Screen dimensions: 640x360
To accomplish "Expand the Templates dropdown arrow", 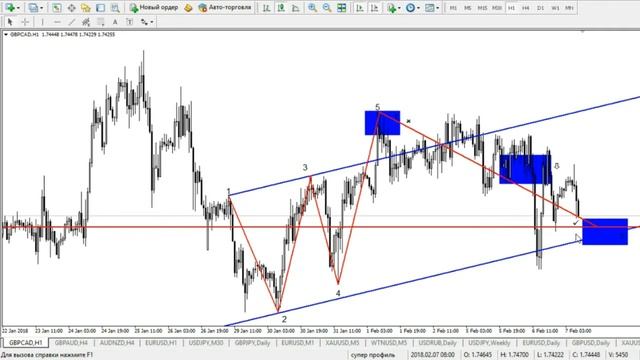I will pyautogui.click(x=438, y=8).
